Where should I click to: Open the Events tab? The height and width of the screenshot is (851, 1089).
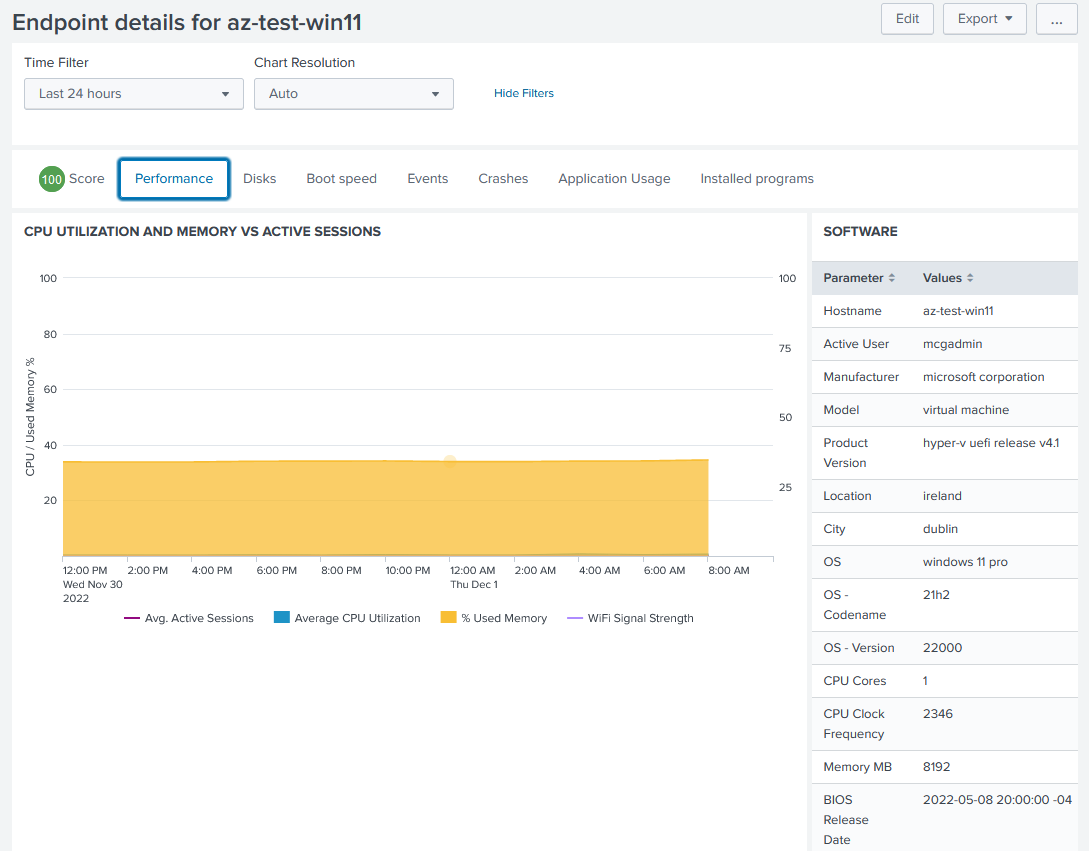[428, 179]
